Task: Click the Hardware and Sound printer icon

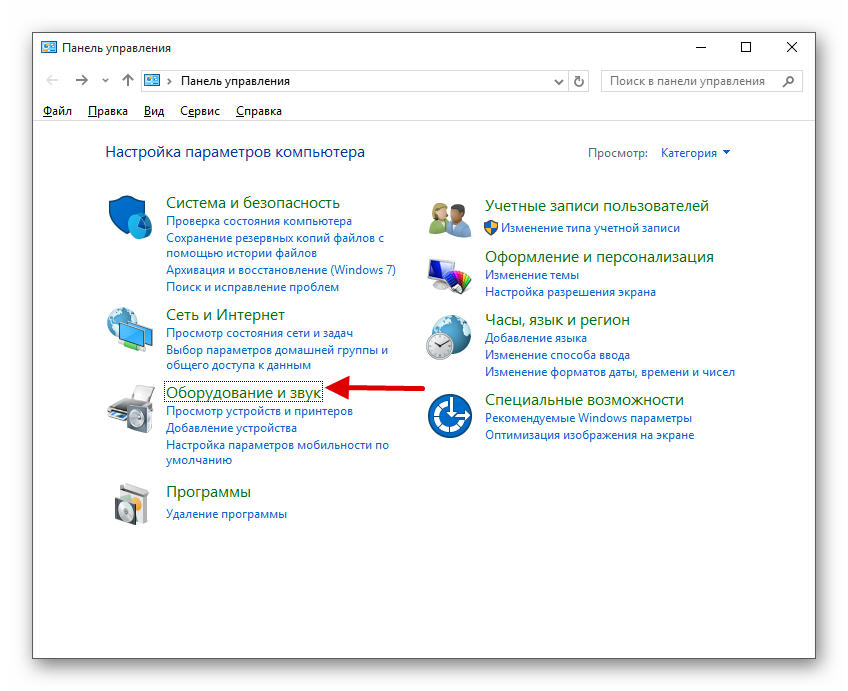Action: [130, 407]
